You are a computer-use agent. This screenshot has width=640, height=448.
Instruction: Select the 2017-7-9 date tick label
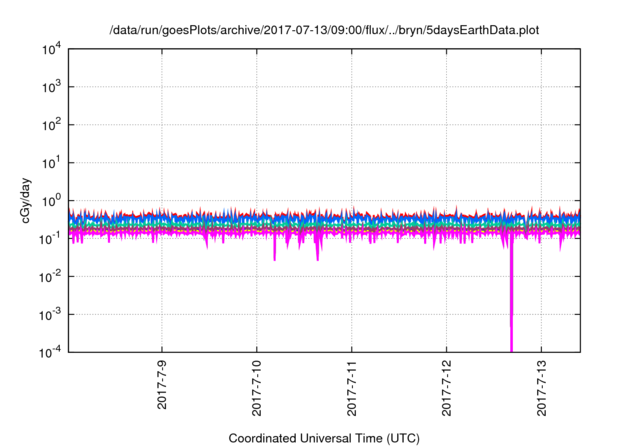tap(163, 384)
